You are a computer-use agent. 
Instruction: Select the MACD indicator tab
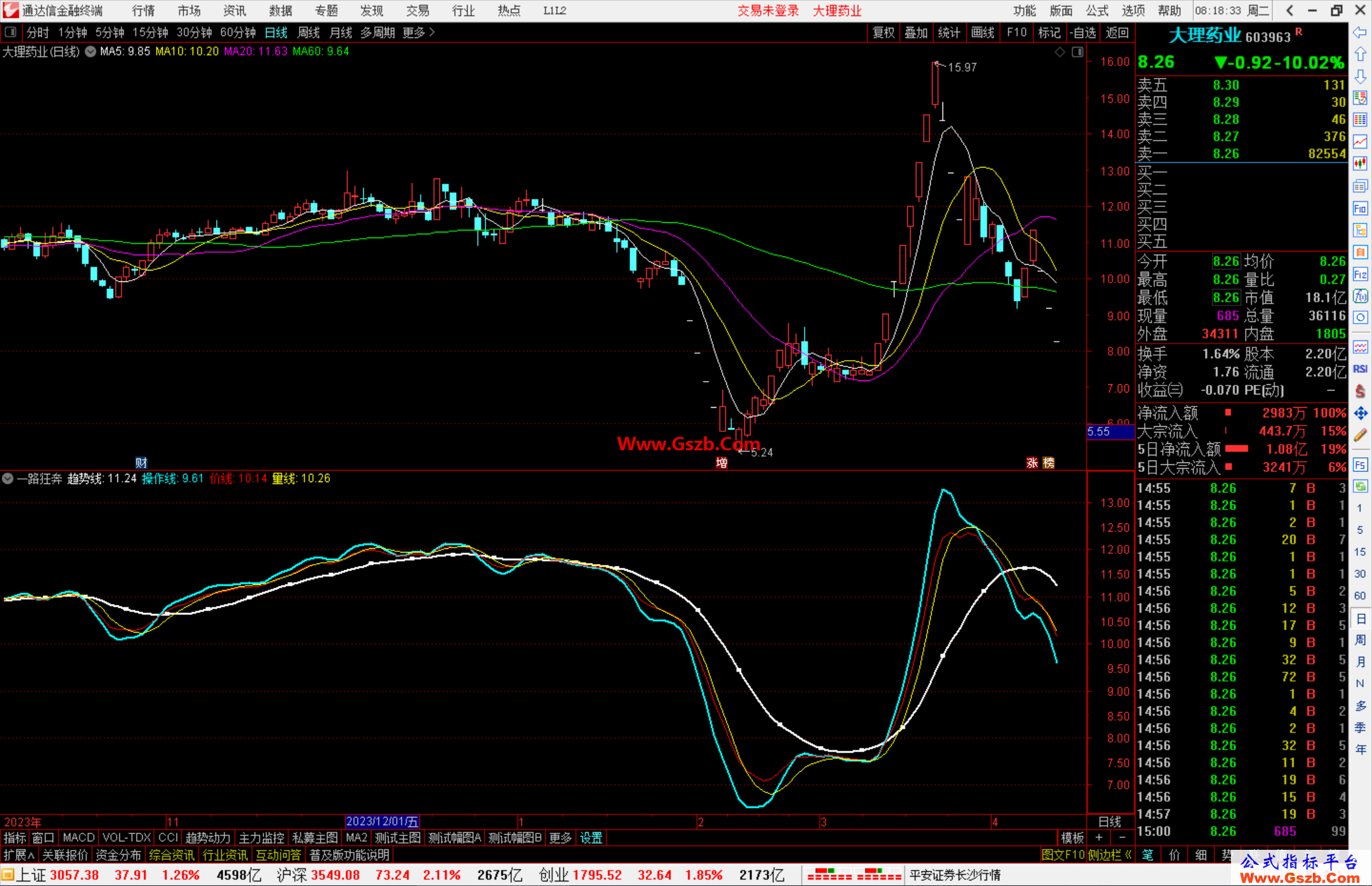79,838
